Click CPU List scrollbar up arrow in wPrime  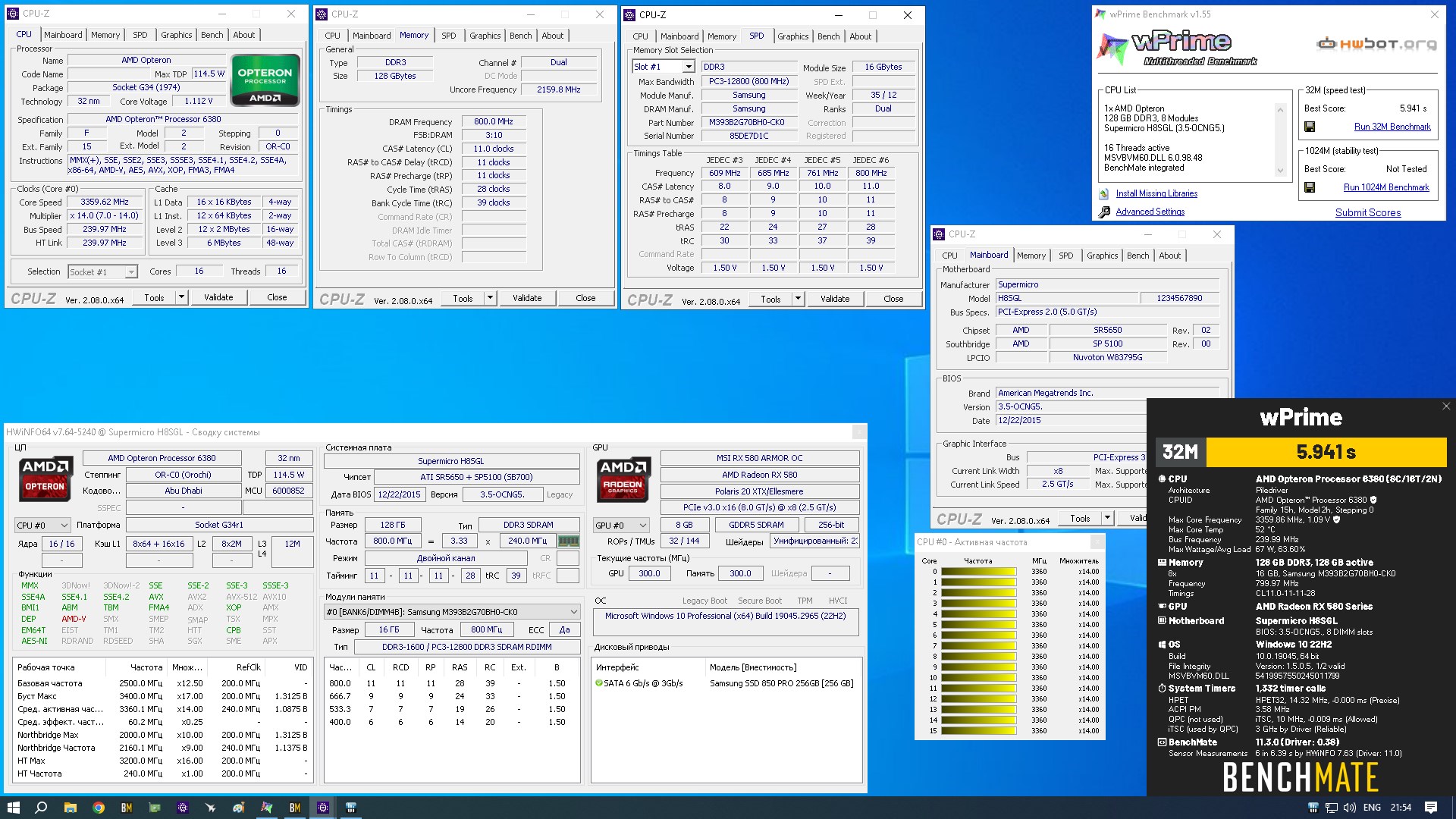[x=1280, y=109]
